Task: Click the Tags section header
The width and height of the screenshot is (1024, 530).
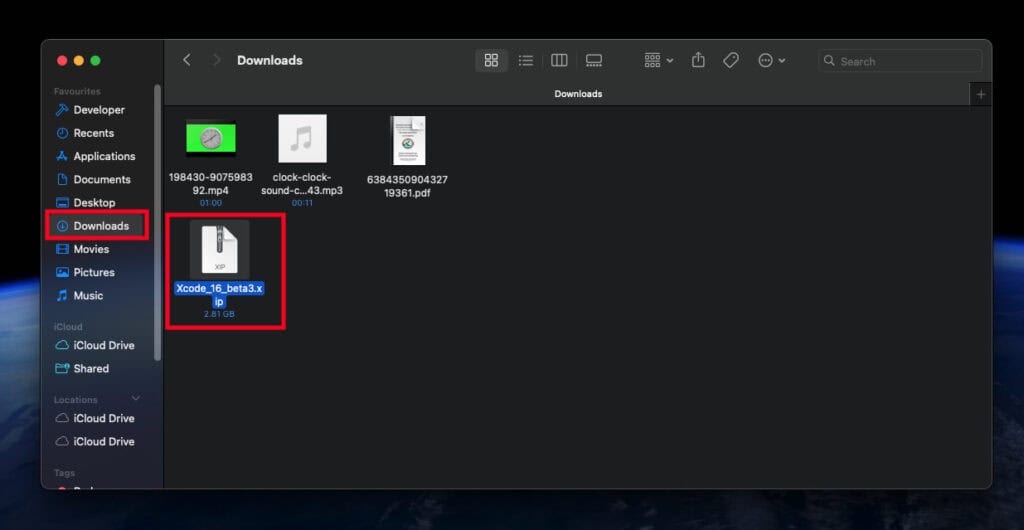Action: click(x=64, y=473)
